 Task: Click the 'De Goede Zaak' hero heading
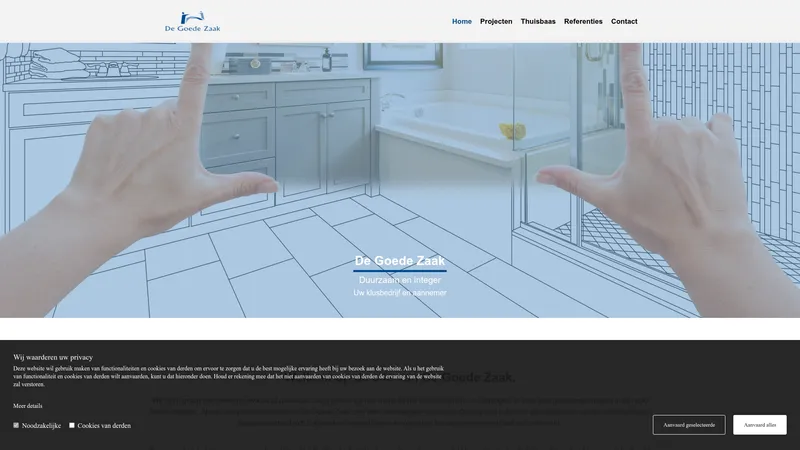click(x=400, y=261)
